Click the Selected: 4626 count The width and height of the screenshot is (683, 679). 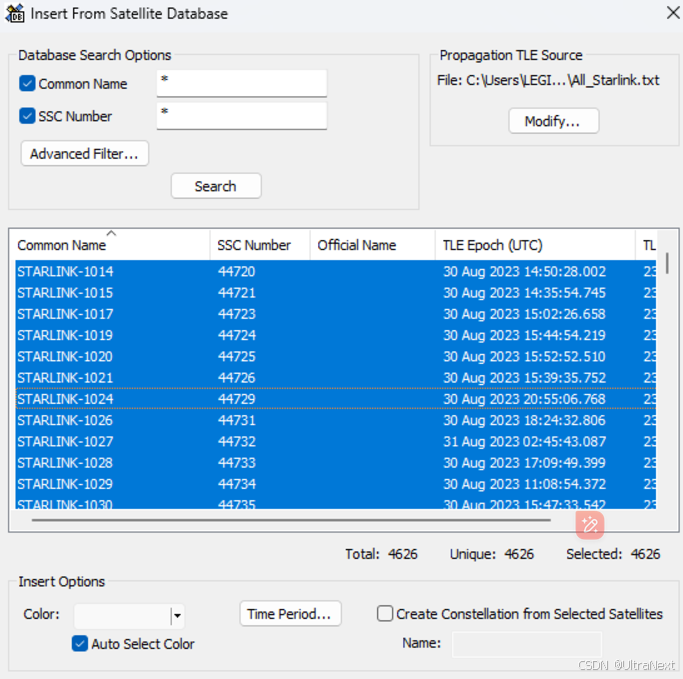click(x=613, y=554)
